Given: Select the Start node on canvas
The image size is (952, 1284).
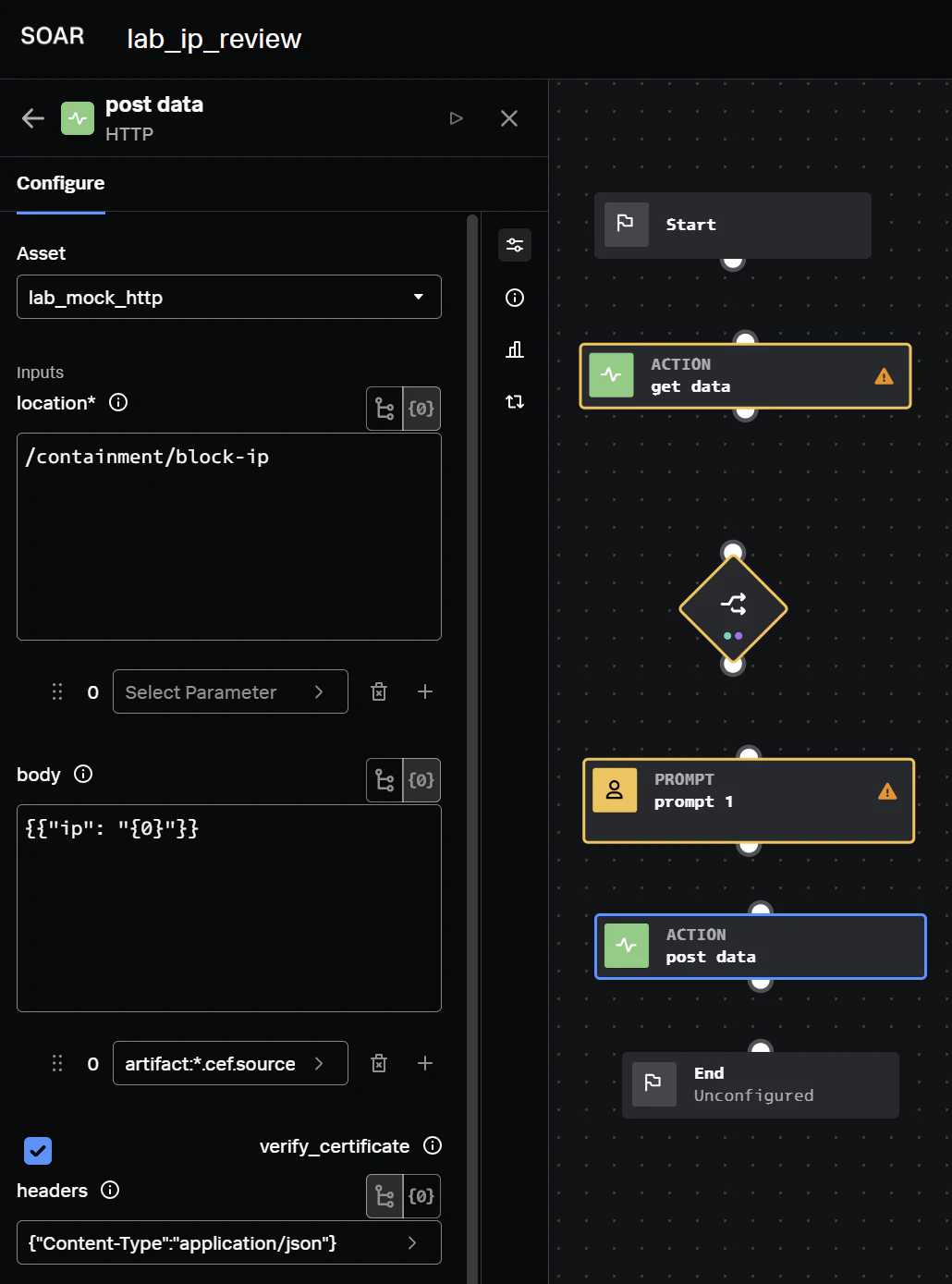Looking at the screenshot, I should click(x=733, y=225).
